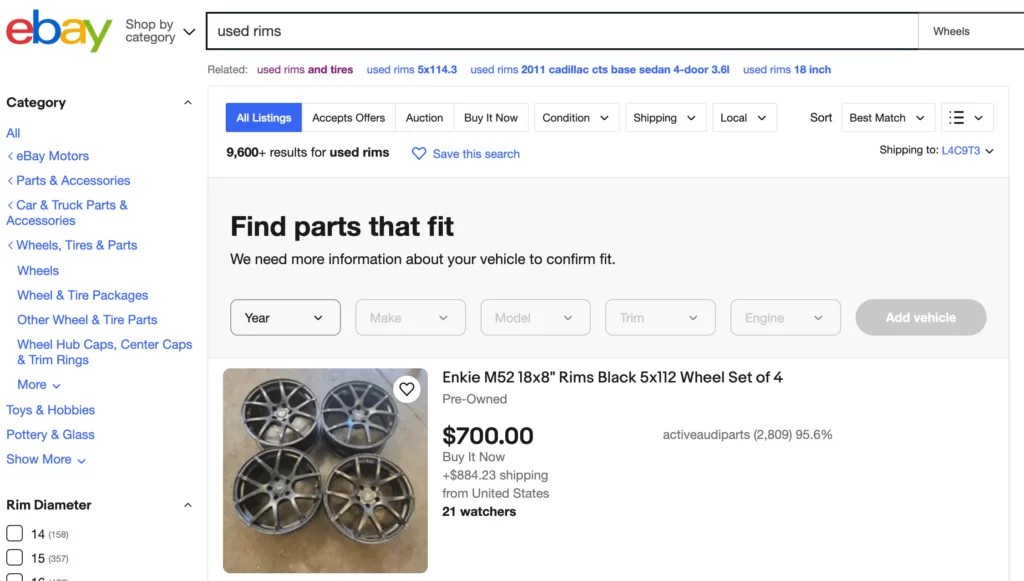This screenshot has height=581, width=1024.
Task: Check the 15 rim diameter checkbox
Action: pyautogui.click(x=14, y=557)
